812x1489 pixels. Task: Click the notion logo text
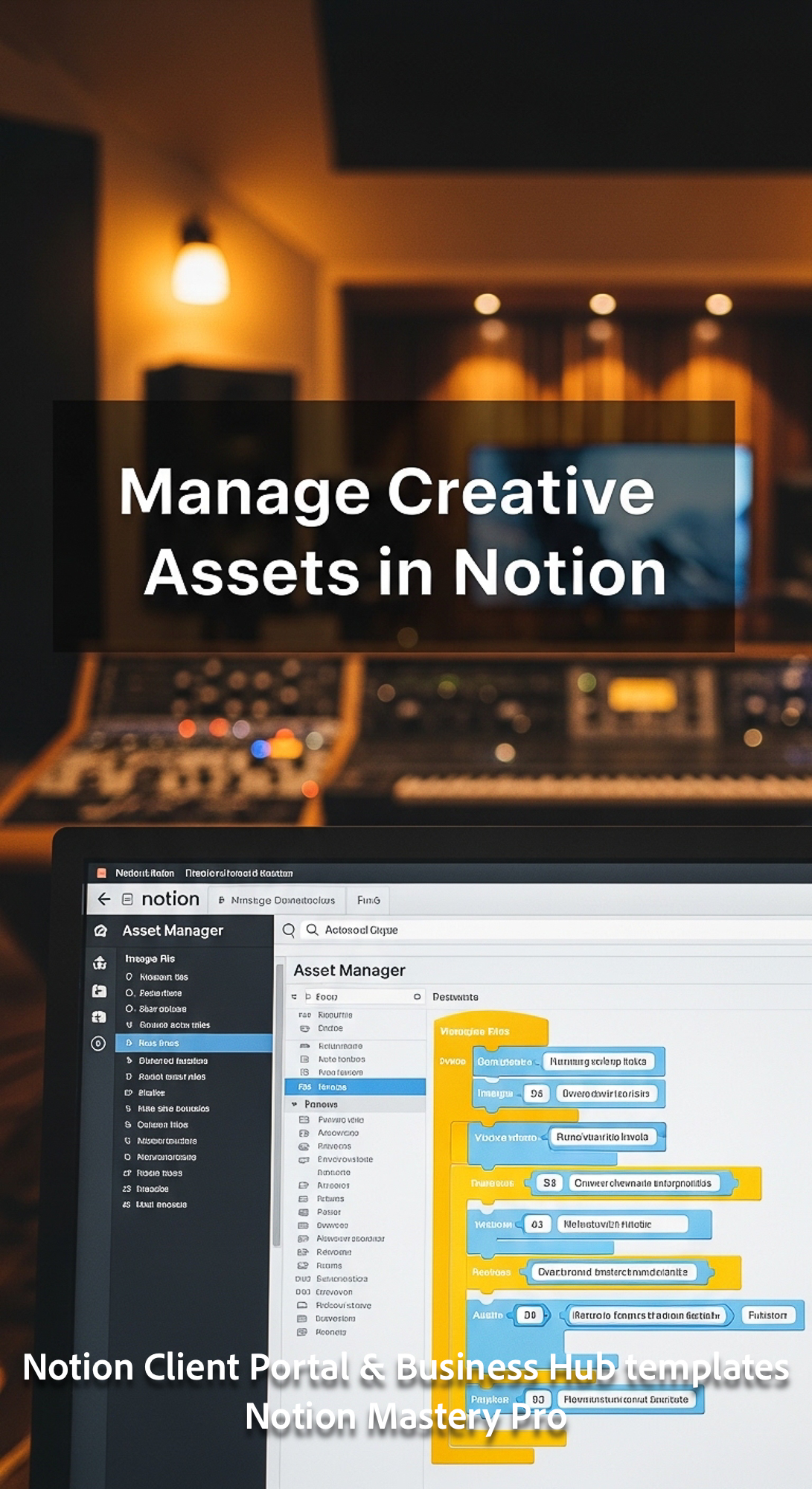pyautogui.click(x=170, y=899)
